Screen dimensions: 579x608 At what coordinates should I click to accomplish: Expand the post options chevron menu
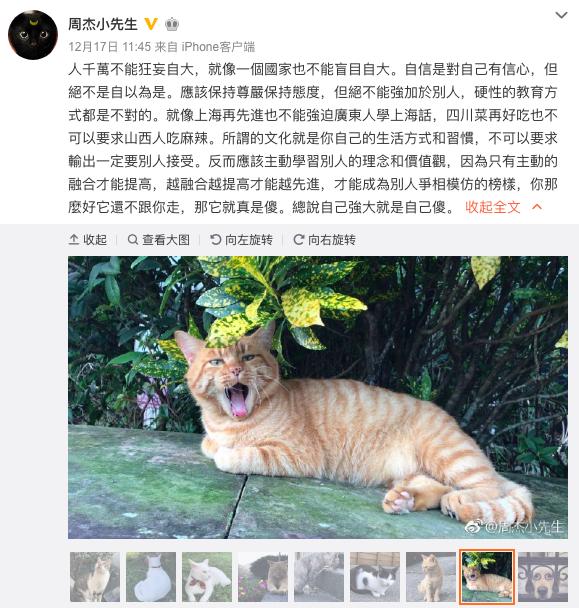coord(561,15)
